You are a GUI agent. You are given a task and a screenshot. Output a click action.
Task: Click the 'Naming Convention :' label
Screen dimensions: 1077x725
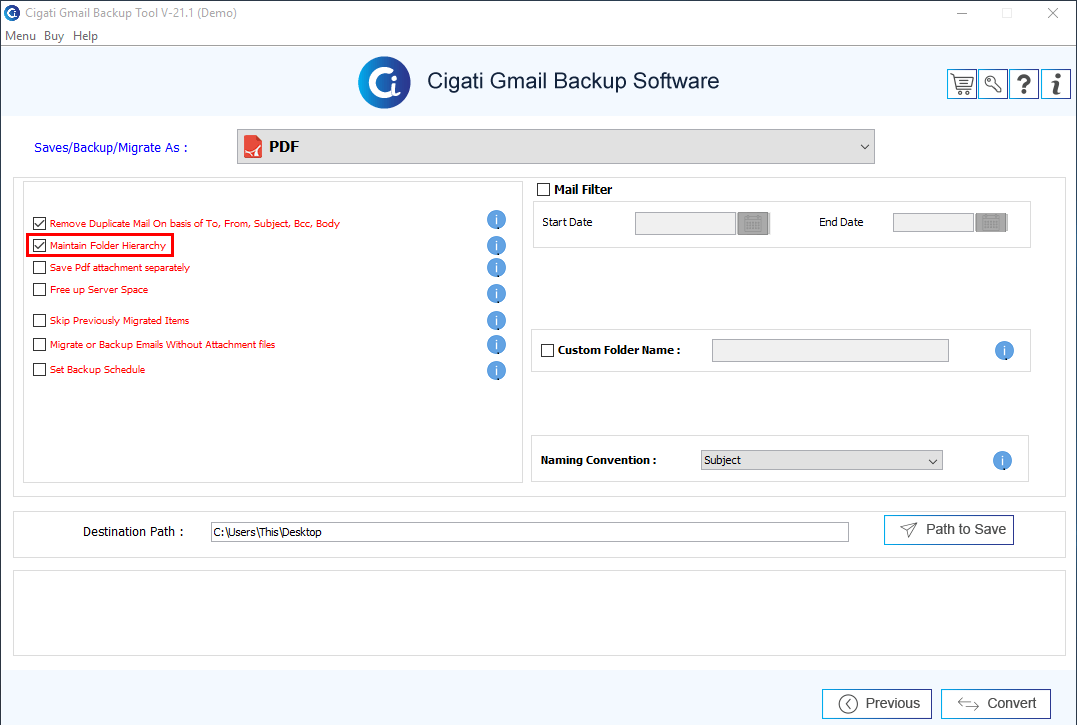point(598,460)
